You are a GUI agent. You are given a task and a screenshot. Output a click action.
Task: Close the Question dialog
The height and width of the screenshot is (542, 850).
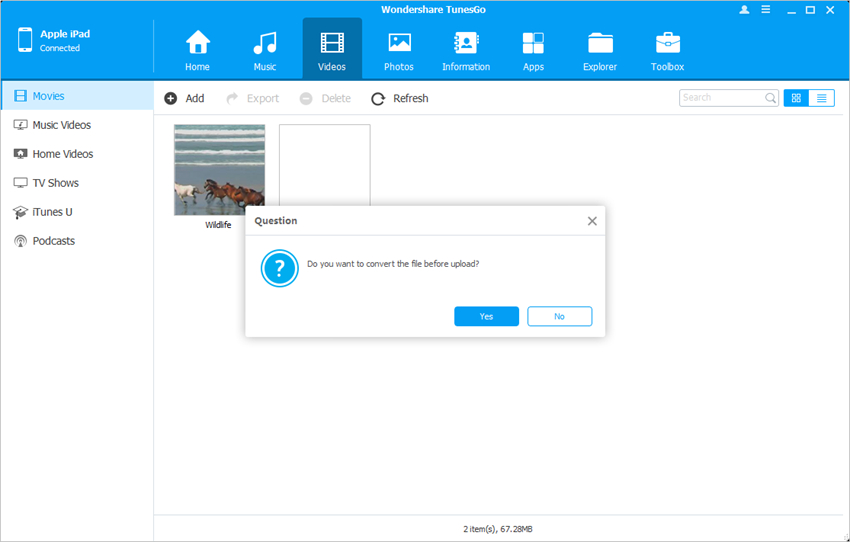592,221
